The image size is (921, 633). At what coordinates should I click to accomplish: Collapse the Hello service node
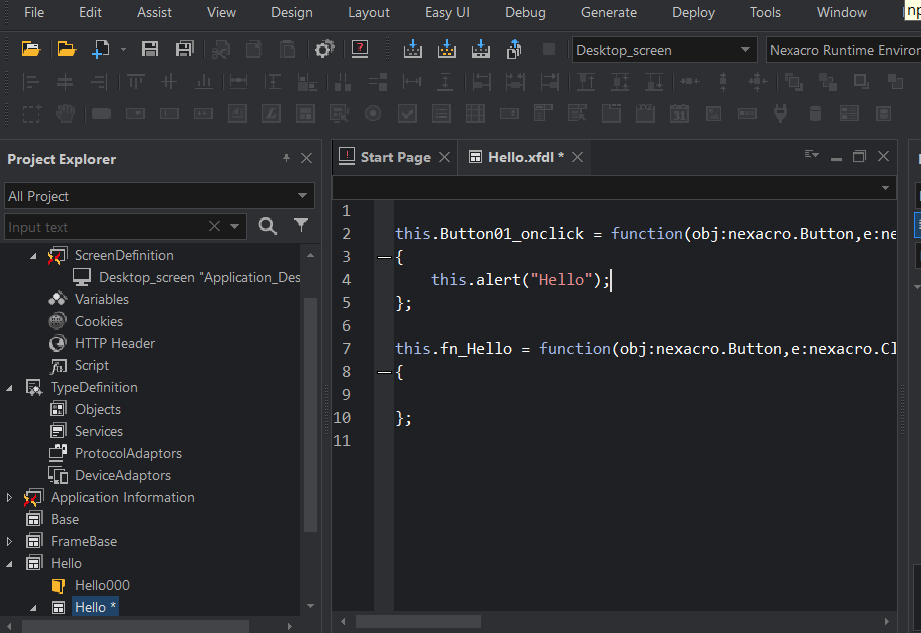(9, 564)
